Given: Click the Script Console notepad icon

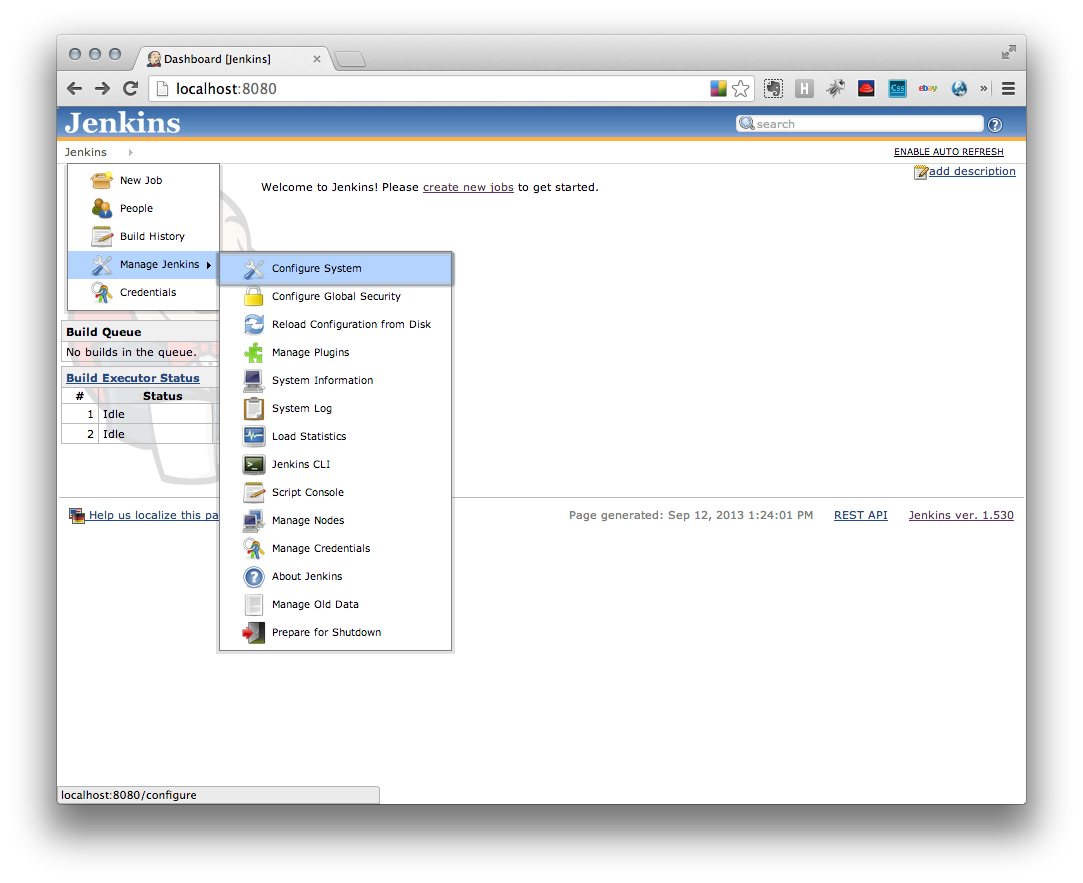Looking at the screenshot, I should [253, 493].
